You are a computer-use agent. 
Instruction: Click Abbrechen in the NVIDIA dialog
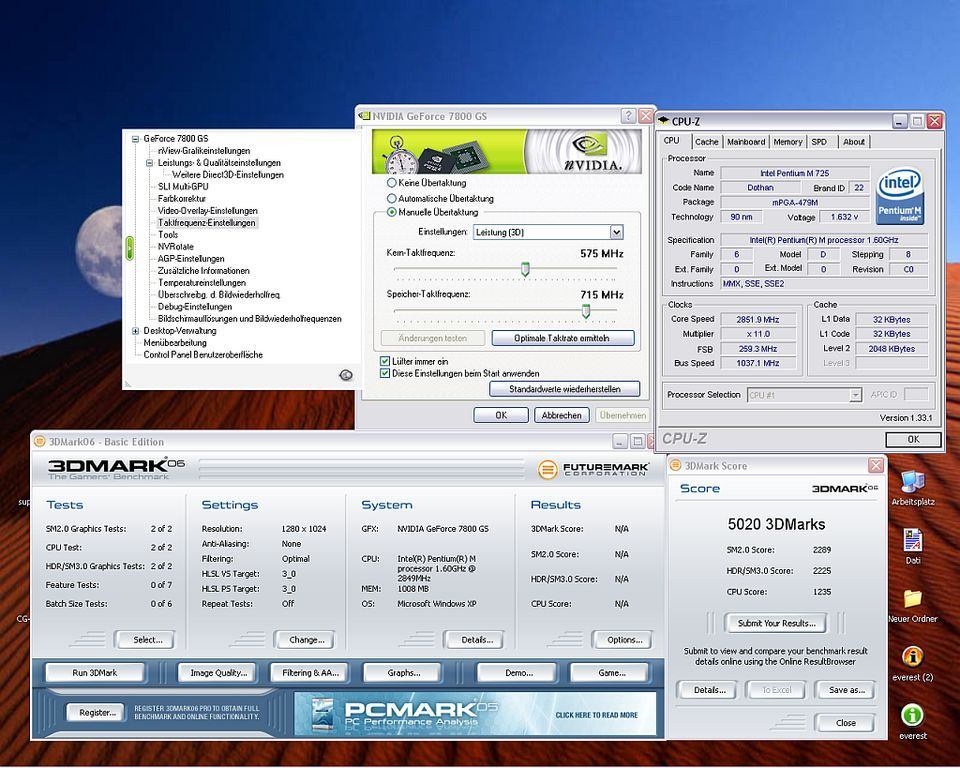(561, 415)
